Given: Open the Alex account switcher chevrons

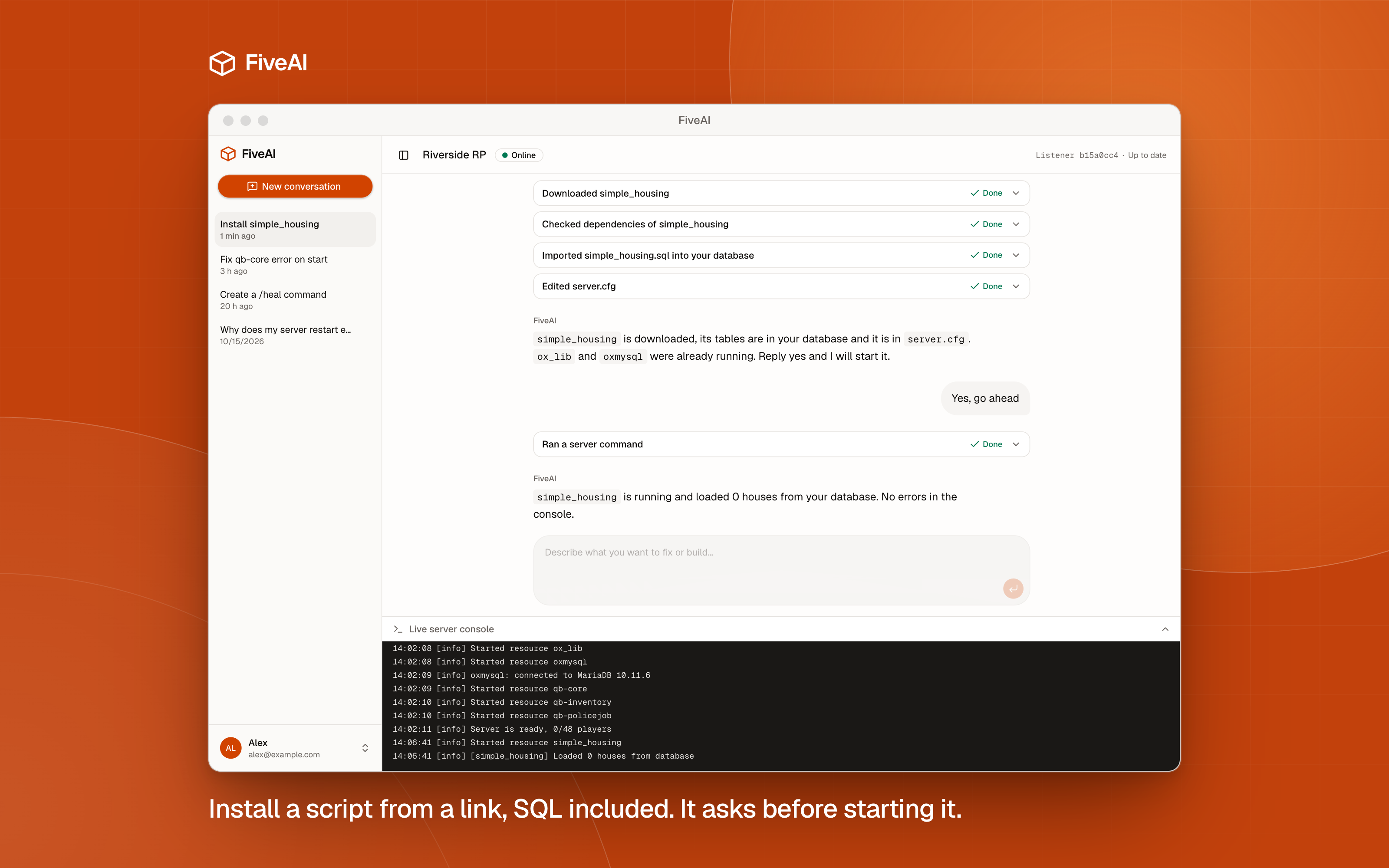Looking at the screenshot, I should [365, 748].
